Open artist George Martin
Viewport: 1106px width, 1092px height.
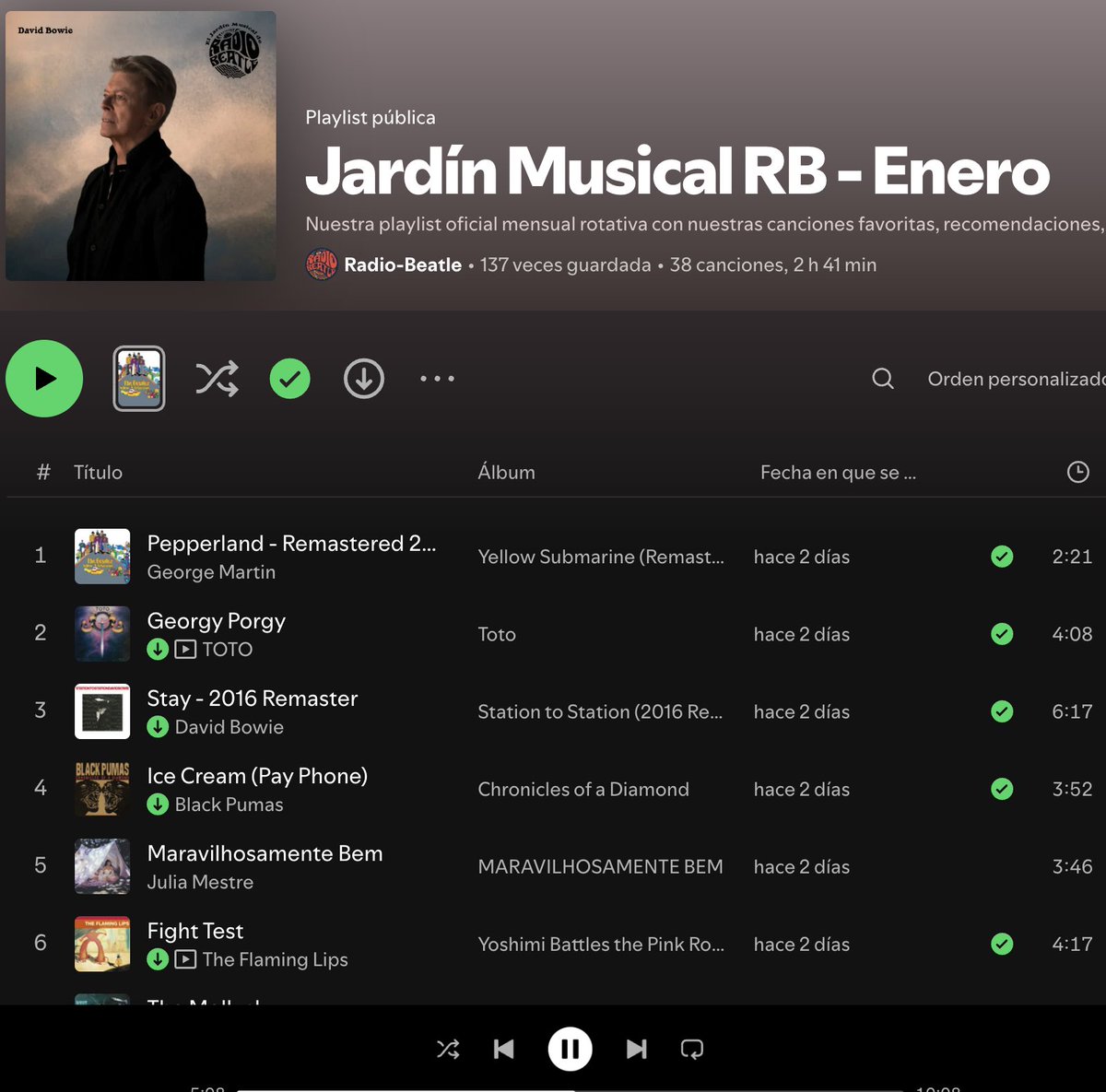tap(211, 572)
